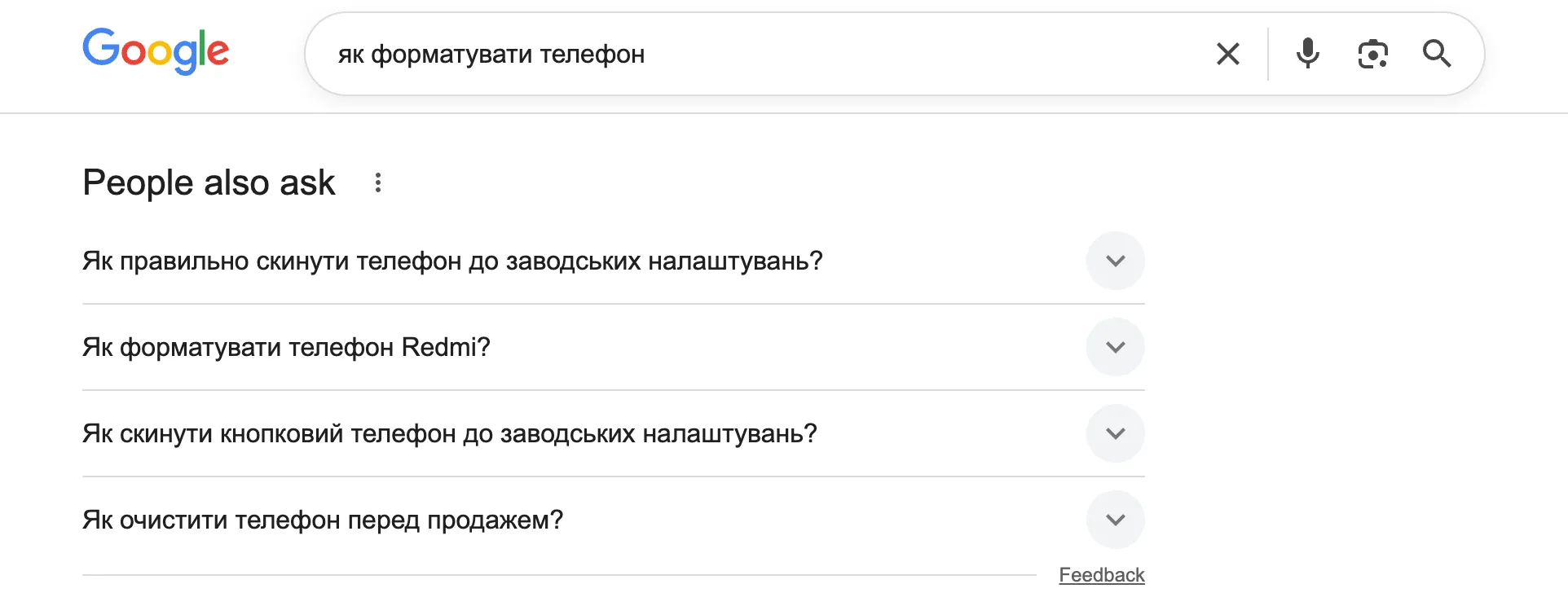Image resolution: width=1568 pixels, height=606 pixels.
Task: Open the Feedback link
Action: pos(1101,574)
